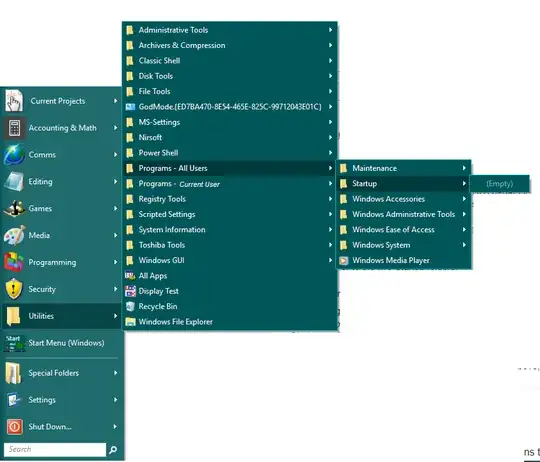Click the Utilities folder icon
This screenshot has width=540, height=462.
click(13, 316)
